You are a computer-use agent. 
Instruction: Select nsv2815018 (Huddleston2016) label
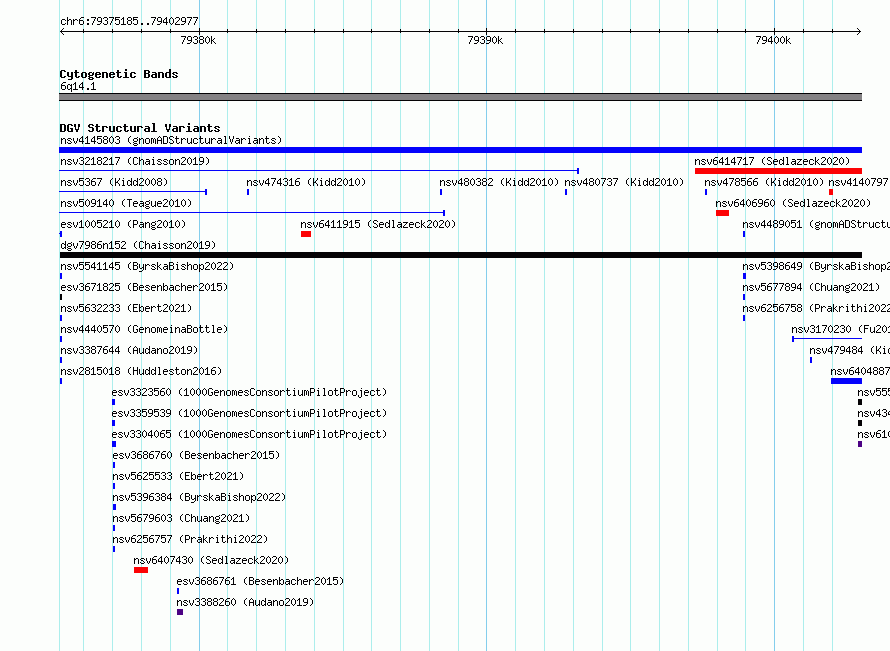click(x=141, y=371)
